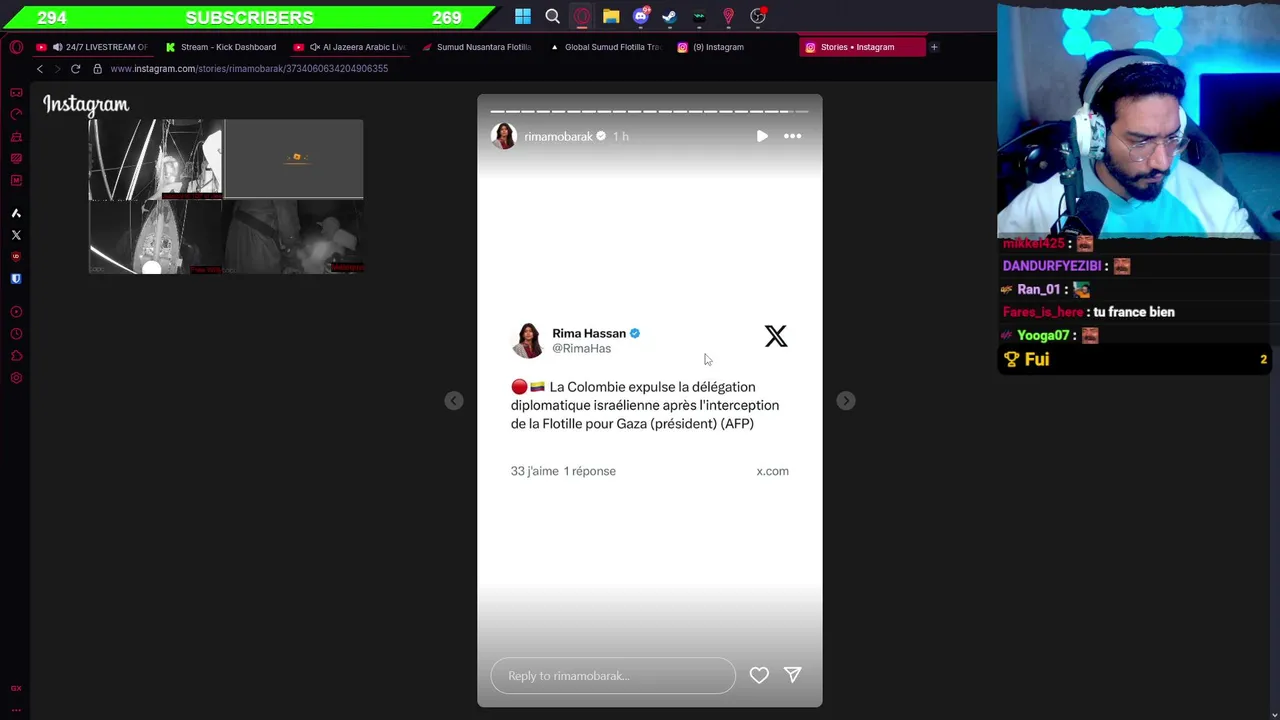Go to the next story
The width and height of the screenshot is (1280, 720).
[x=846, y=400]
